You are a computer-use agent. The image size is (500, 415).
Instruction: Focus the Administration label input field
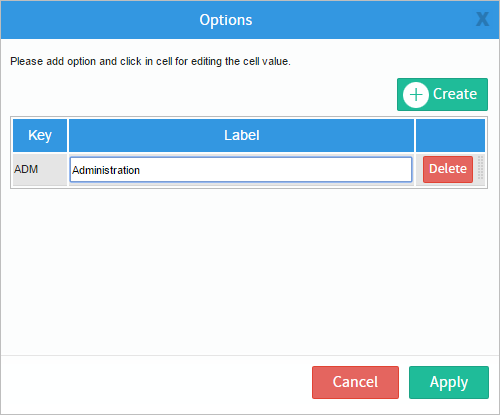pyautogui.click(x=241, y=170)
